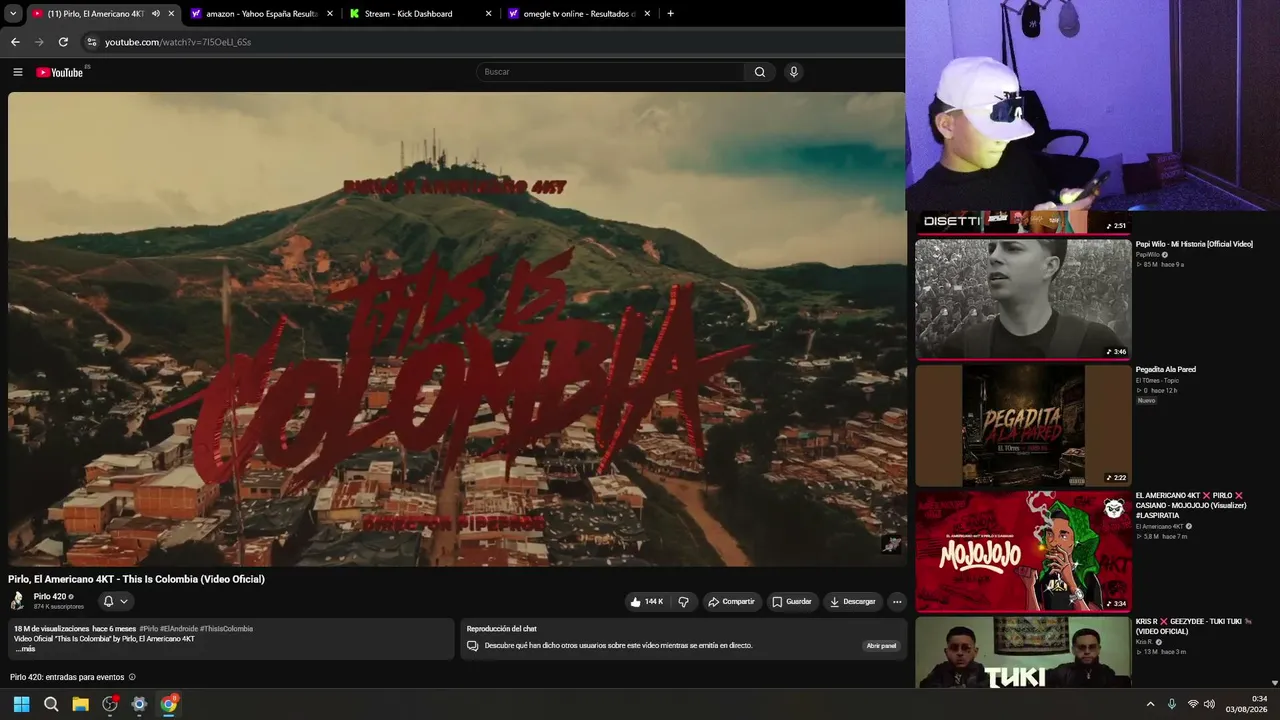This screenshot has height=720, width=1280.
Task: View site information icon beside the URL
Action: tap(91, 42)
